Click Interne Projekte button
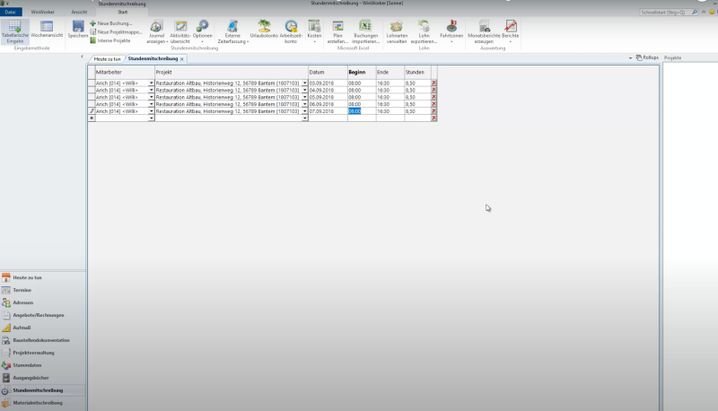The height and width of the screenshot is (411, 718). coord(113,40)
